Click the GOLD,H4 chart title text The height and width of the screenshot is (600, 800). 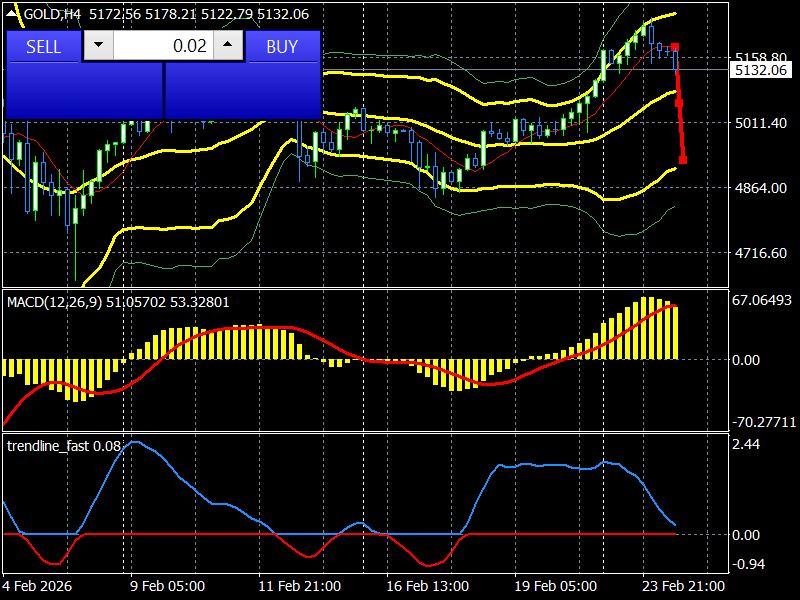click(x=52, y=14)
